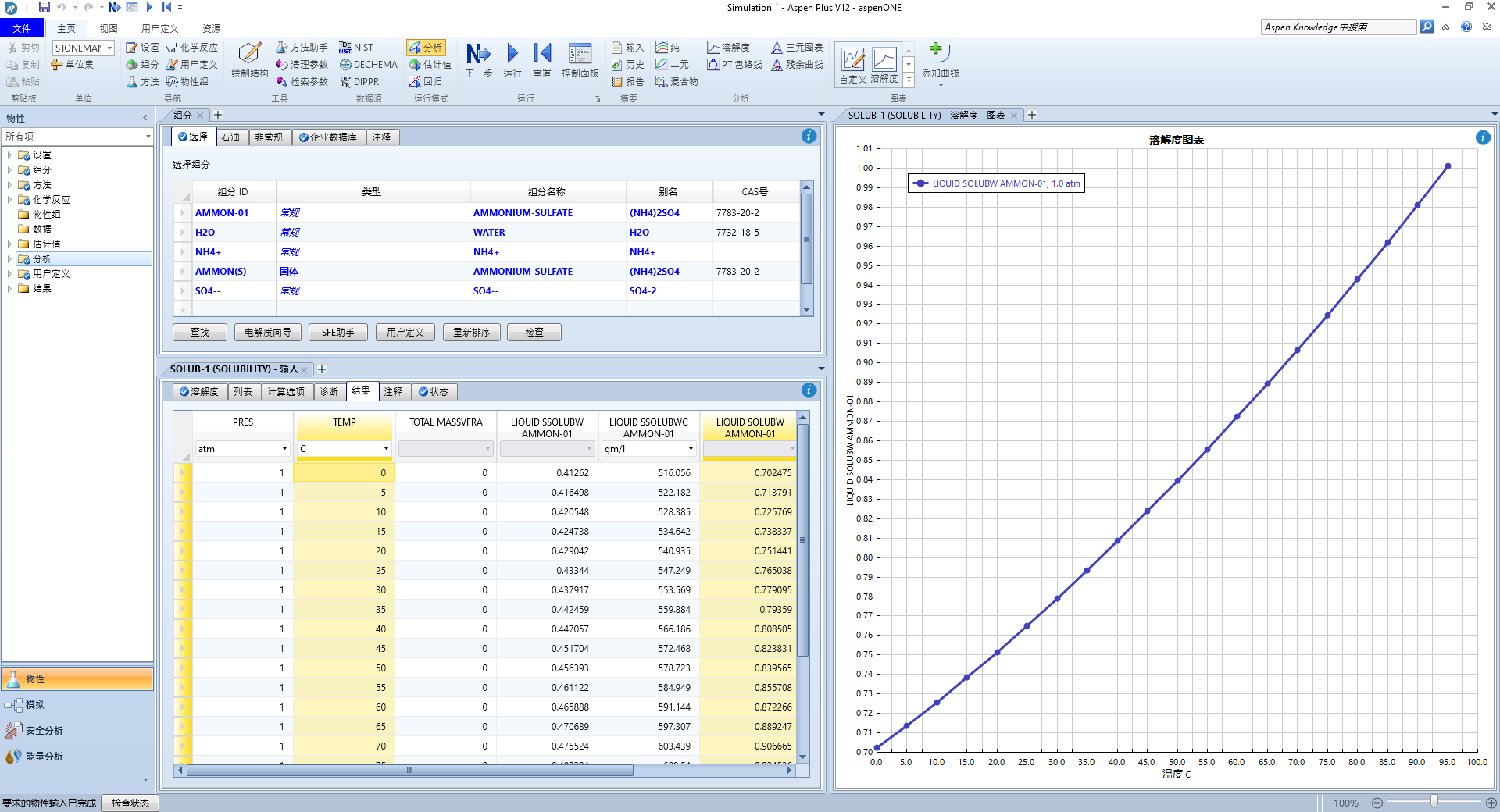Viewport: 1500px width, 812px height.
Task: Switch to 石油 components tab
Action: point(230,137)
